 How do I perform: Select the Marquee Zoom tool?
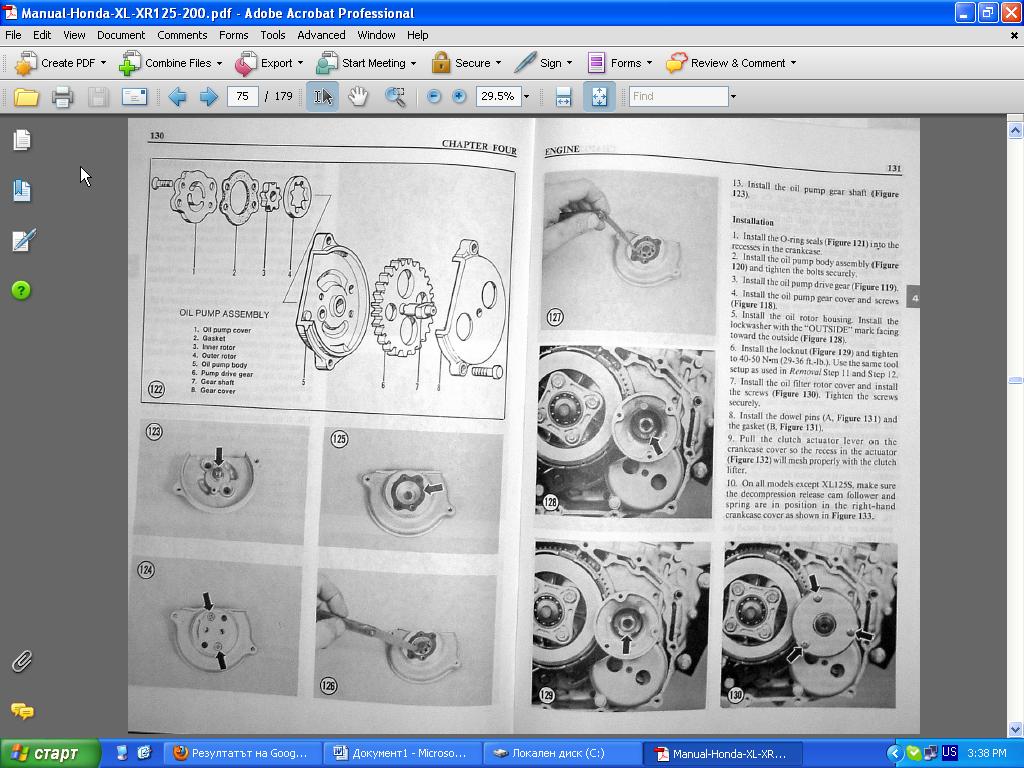[x=396, y=97]
